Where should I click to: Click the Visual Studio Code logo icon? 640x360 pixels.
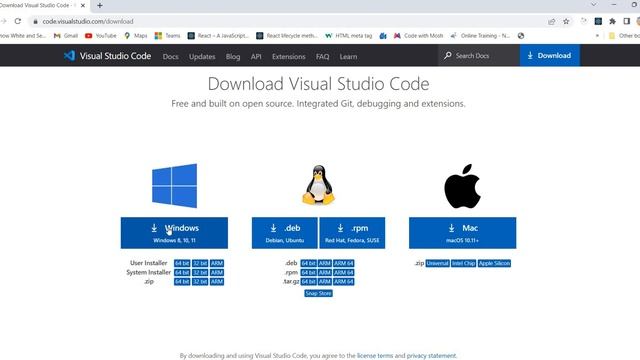click(x=69, y=56)
